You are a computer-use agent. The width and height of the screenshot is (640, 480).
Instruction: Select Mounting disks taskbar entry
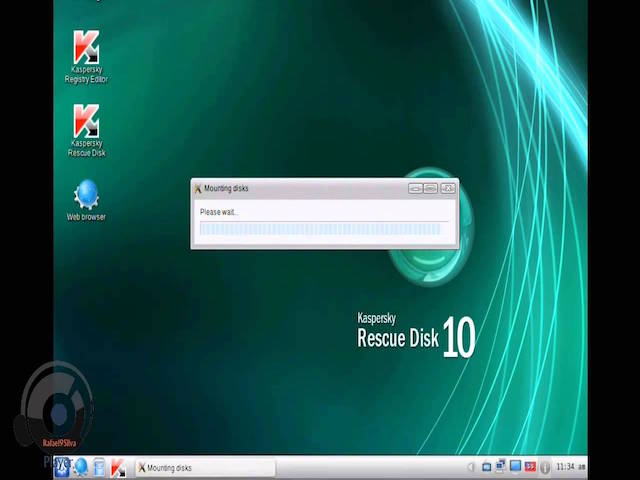[204, 467]
